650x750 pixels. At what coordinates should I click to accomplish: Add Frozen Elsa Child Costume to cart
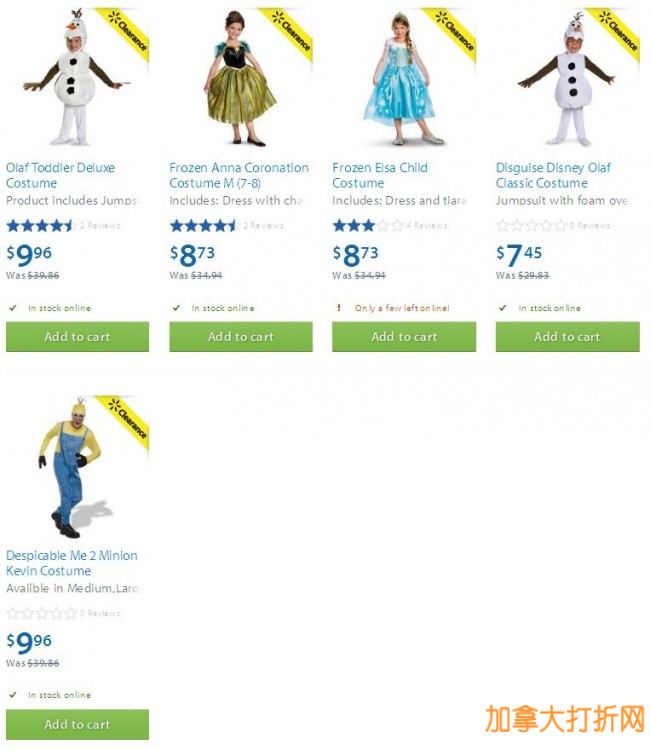404,337
